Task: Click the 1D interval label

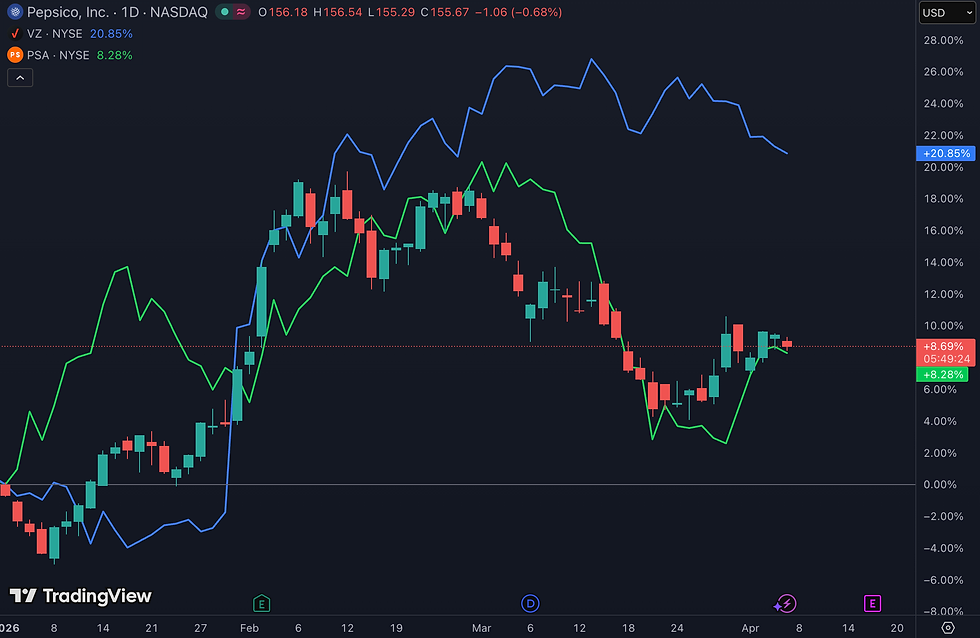Action: (130, 12)
